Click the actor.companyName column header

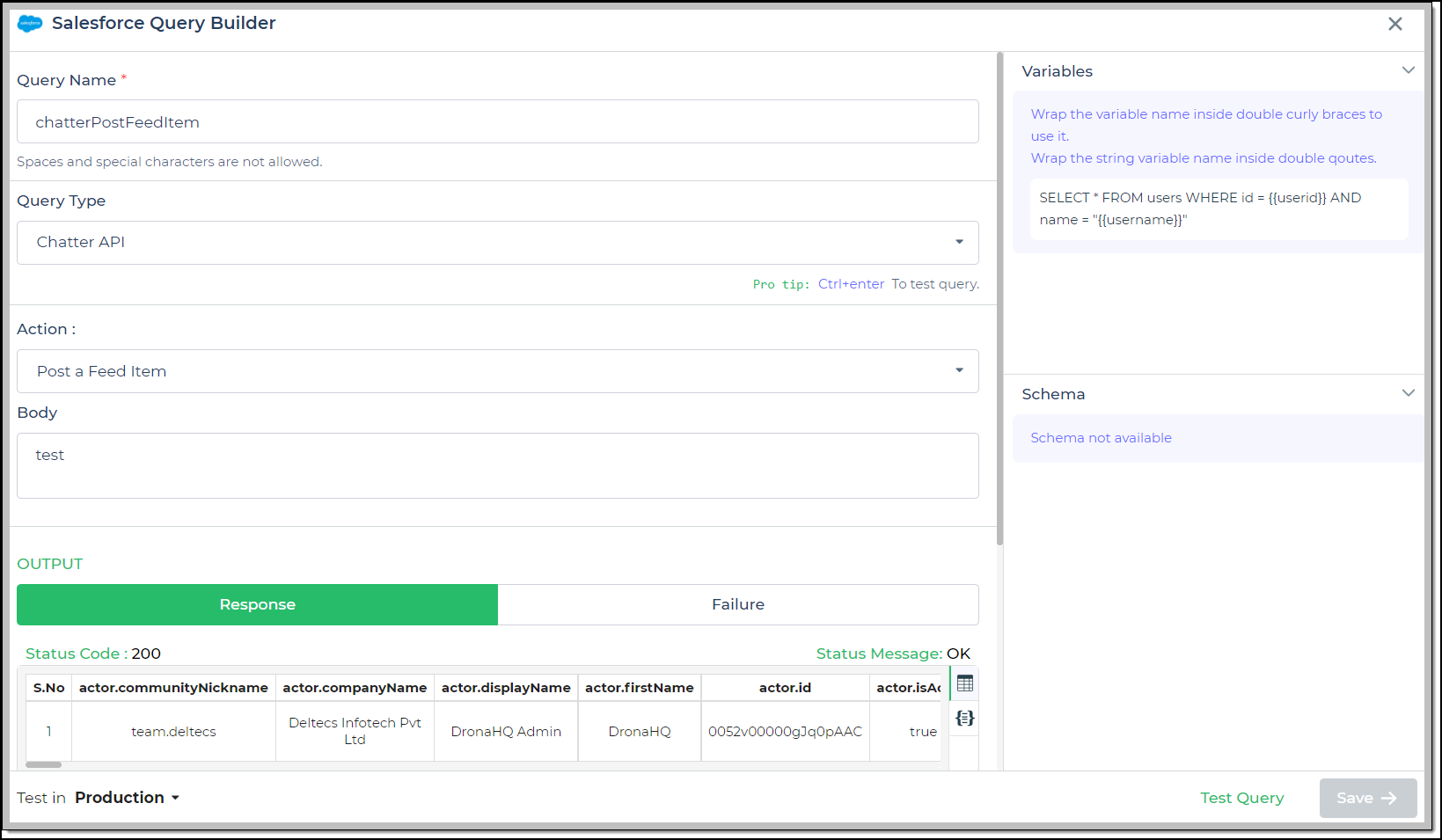coord(355,688)
